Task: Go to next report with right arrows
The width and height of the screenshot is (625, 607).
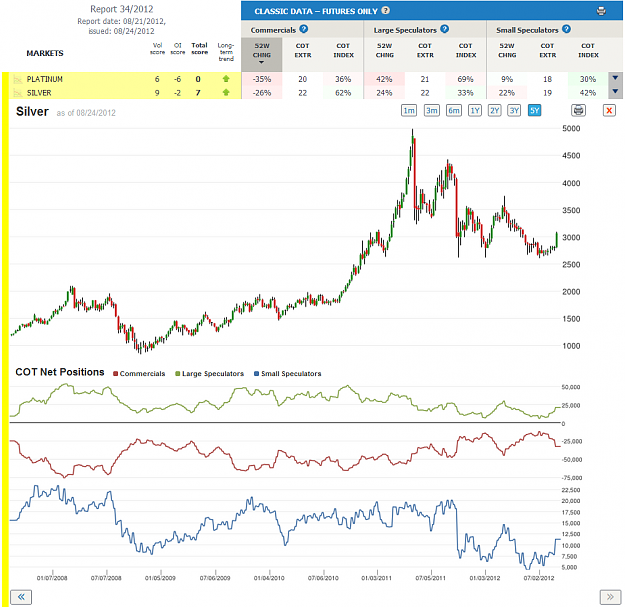Action: 610,597
